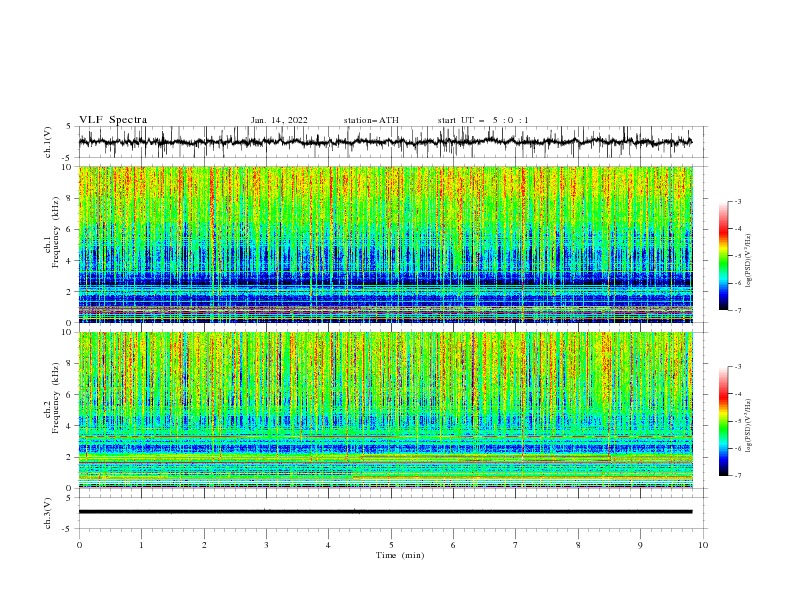The height and width of the screenshot is (612, 792).
Task: Click the "8" frequency tick of ch.1
Action: tap(69, 198)
